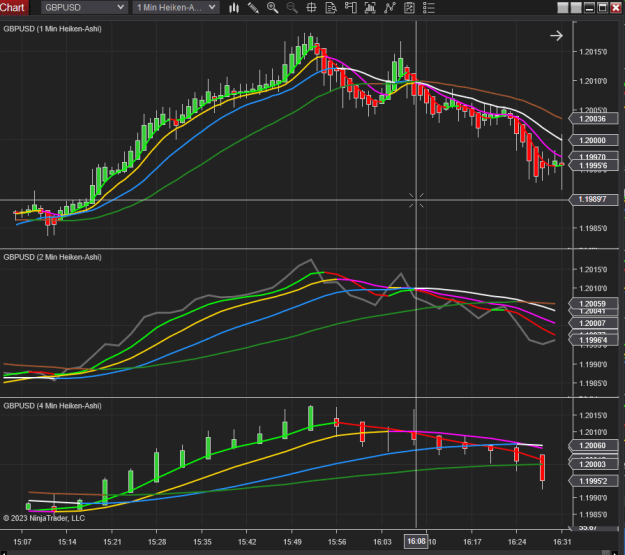Viewport: 625px width, 555px height.
Task: Click the GBPUSD (2 Min Heiken-Ashi) panel label
Action: (52, 257)
